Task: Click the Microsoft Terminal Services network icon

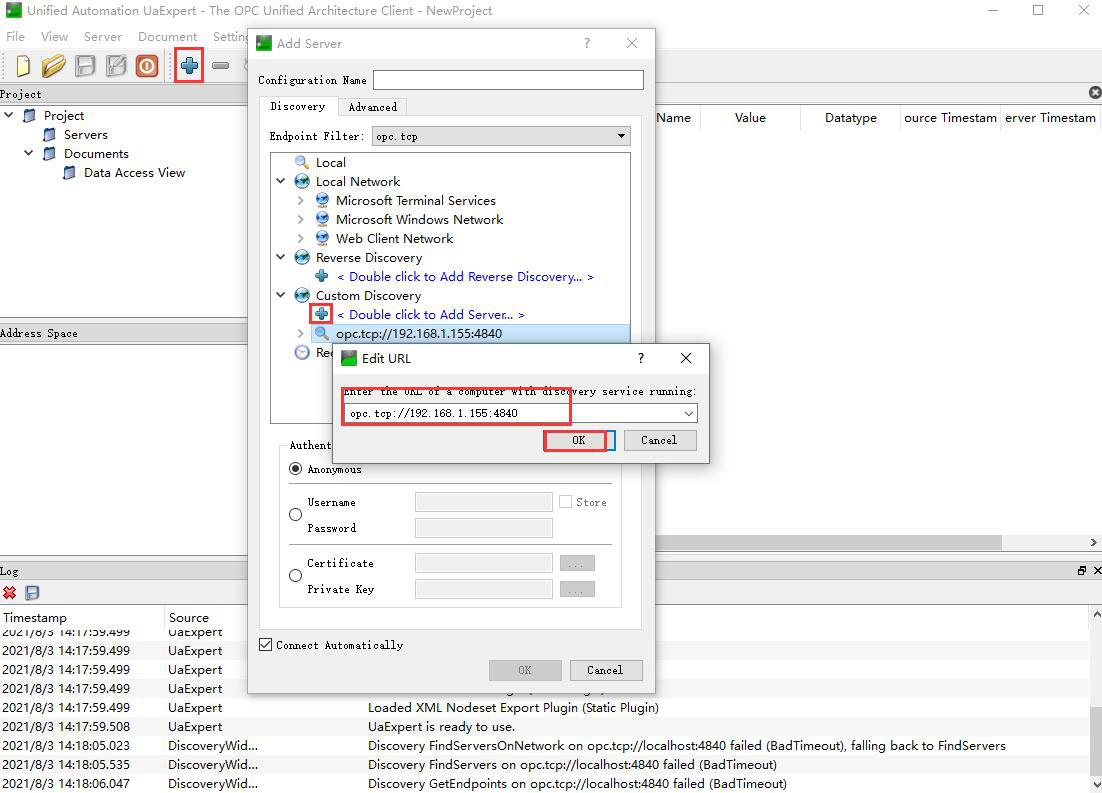Action: pyautogui.click(x=322, y=200)
